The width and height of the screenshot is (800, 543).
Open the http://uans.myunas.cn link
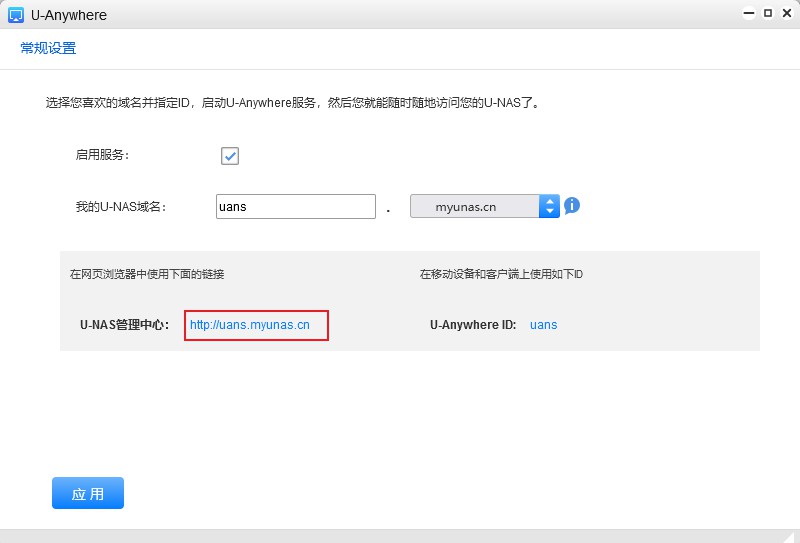click(x=250, y=325)
